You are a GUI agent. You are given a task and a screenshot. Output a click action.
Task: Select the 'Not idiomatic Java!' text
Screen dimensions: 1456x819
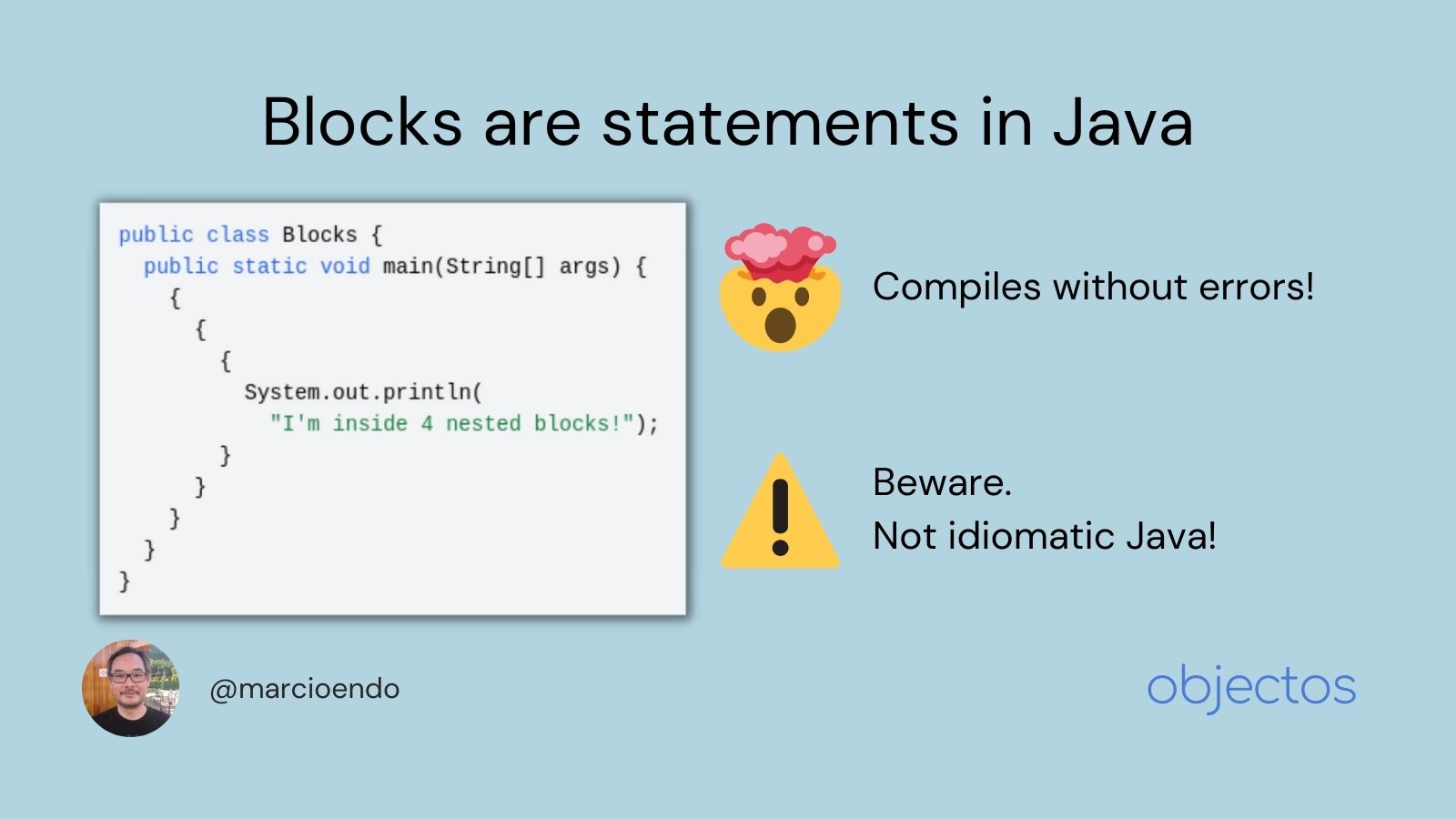[1046, 537]
